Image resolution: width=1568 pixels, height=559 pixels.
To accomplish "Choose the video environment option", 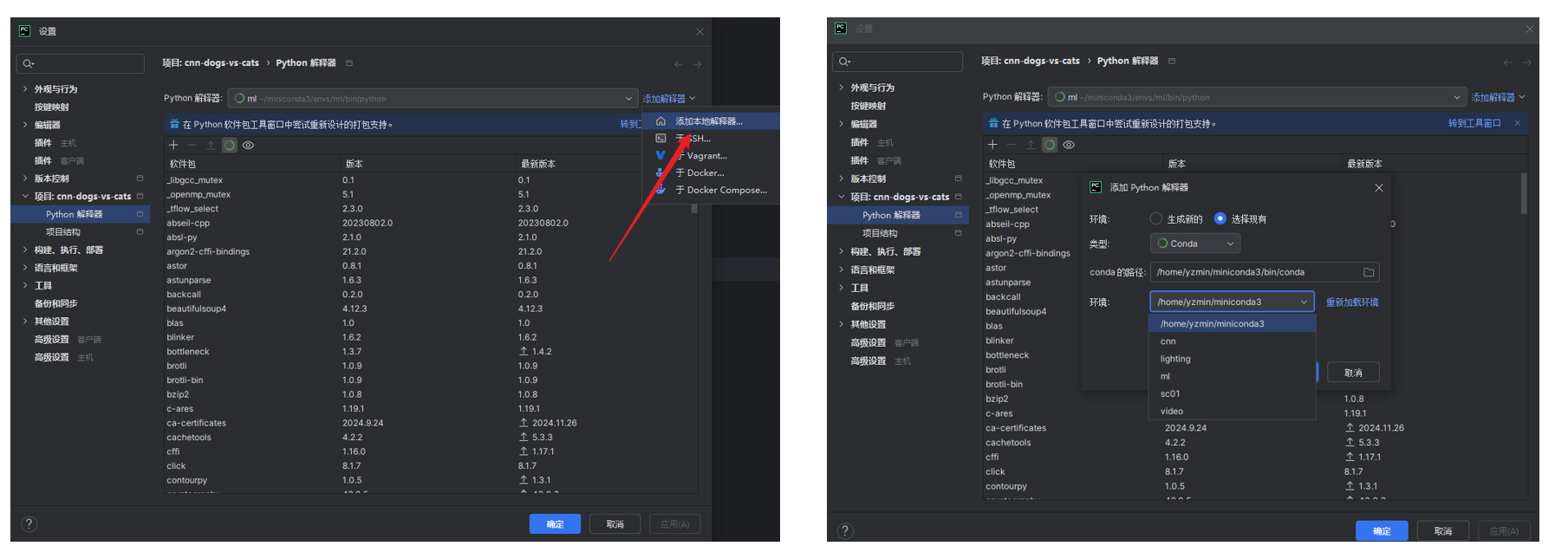I will (1171, 411).
